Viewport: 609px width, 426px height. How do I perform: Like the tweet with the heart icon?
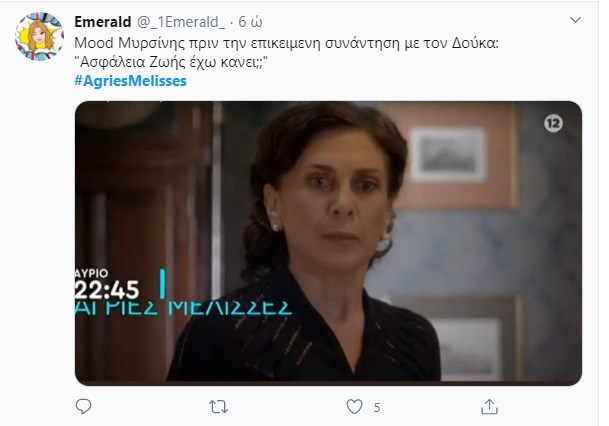[354, 407]
